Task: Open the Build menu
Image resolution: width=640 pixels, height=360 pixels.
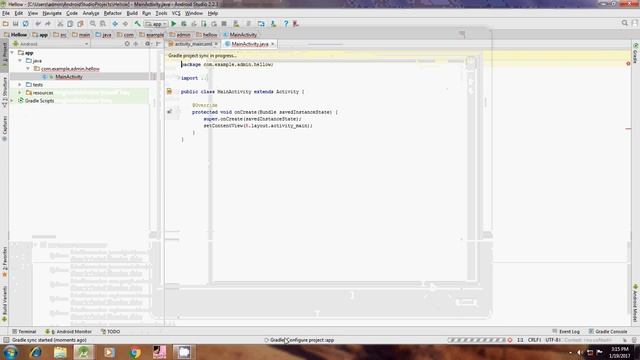Action: (132, 13)
